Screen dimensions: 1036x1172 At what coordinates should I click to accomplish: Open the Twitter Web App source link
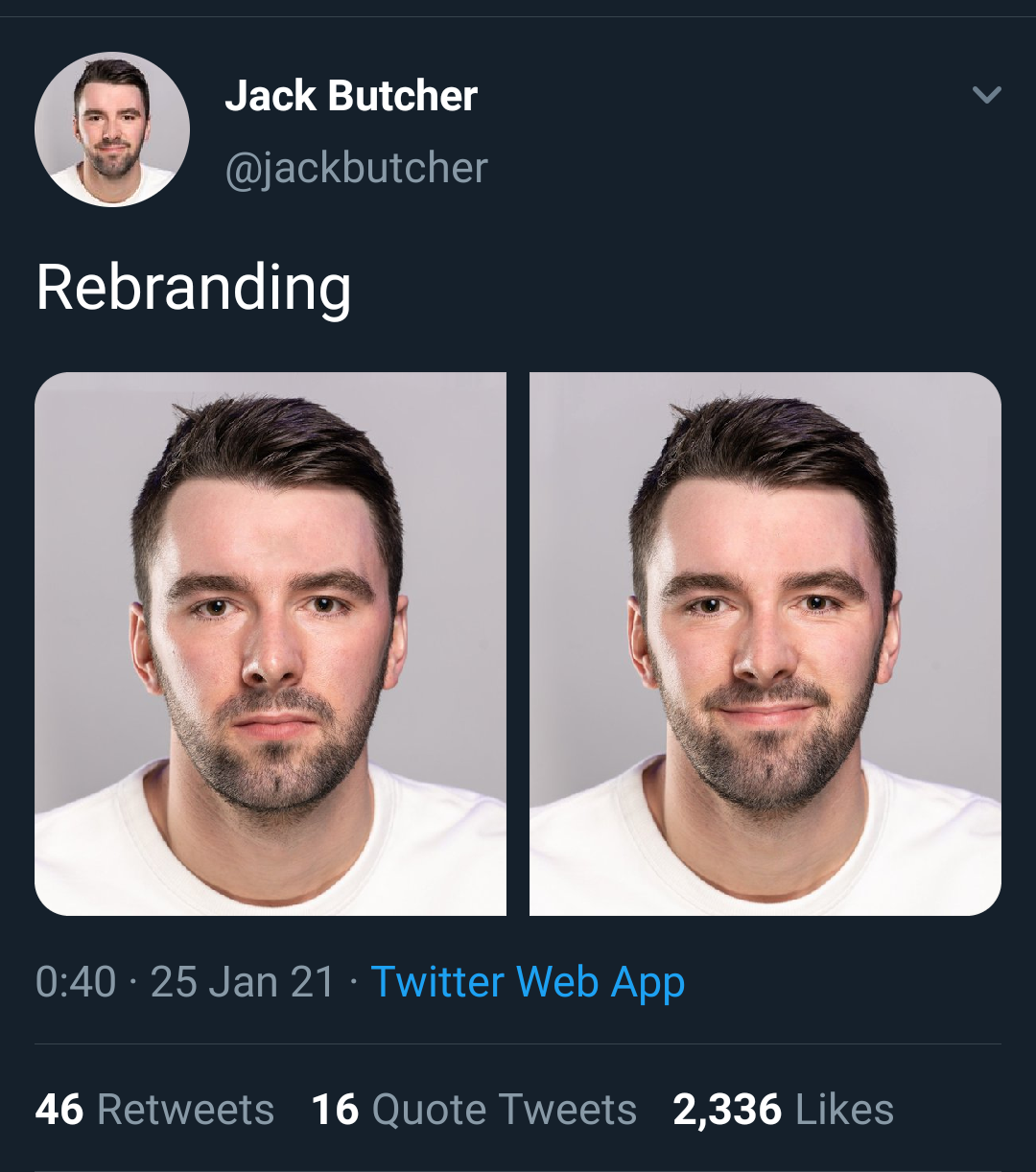(x=528, y=983)
